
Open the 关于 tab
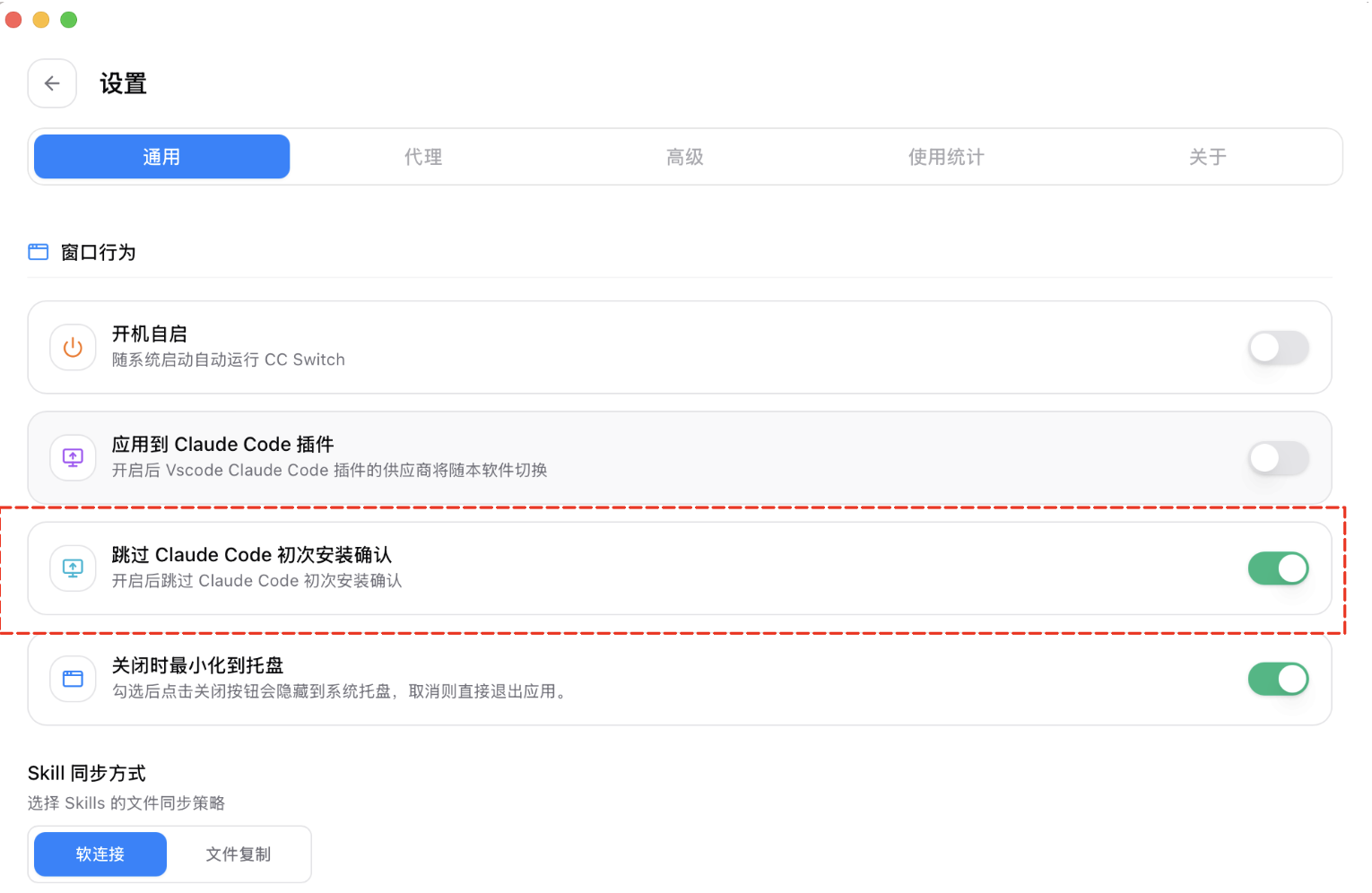point(1206,156)
